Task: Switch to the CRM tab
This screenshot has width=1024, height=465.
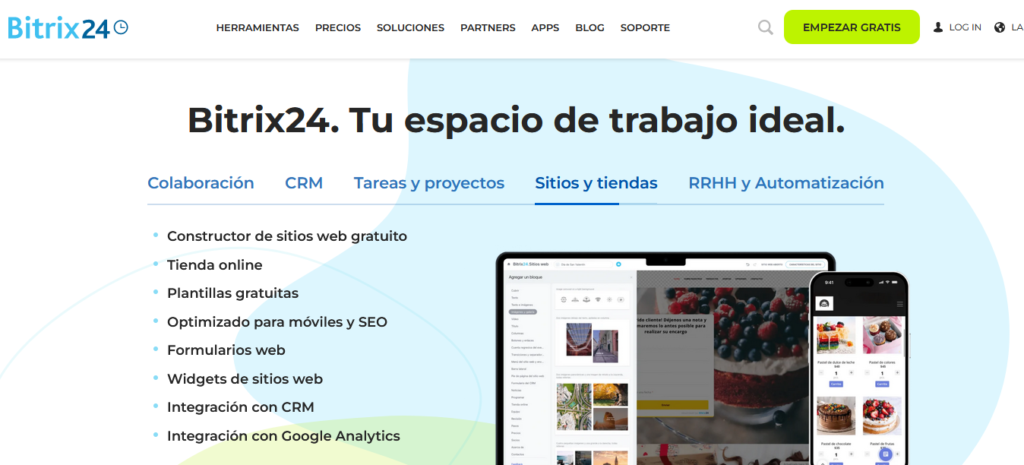Action: [304, 183]
